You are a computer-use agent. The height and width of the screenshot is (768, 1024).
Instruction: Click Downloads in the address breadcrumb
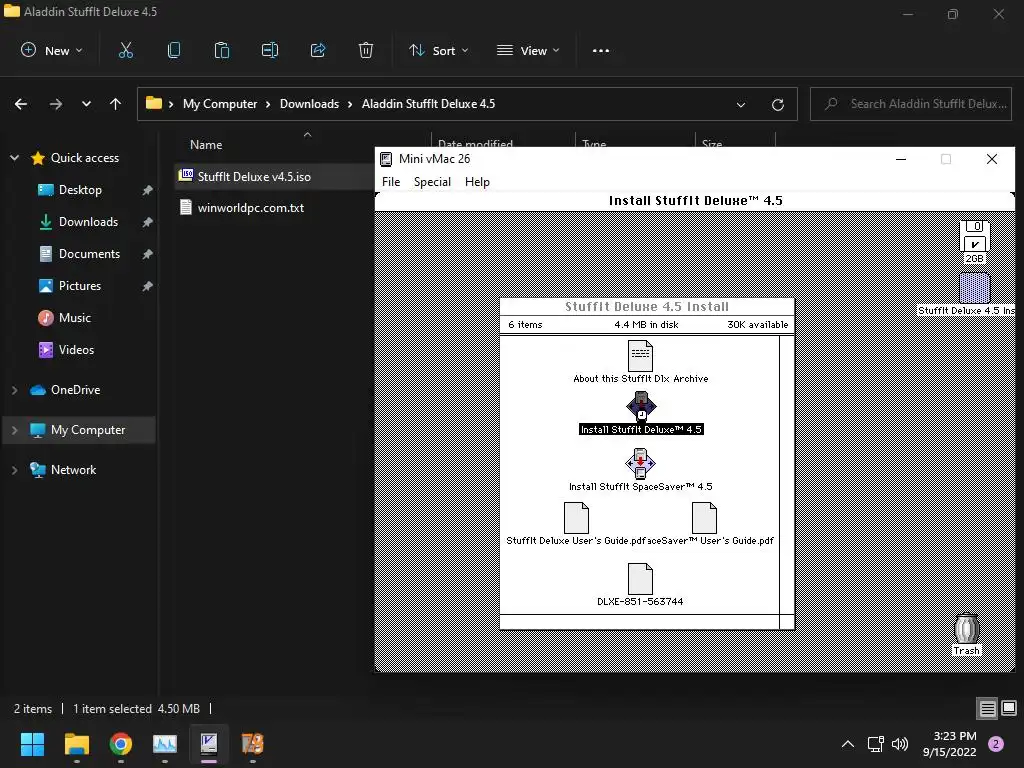310,104
